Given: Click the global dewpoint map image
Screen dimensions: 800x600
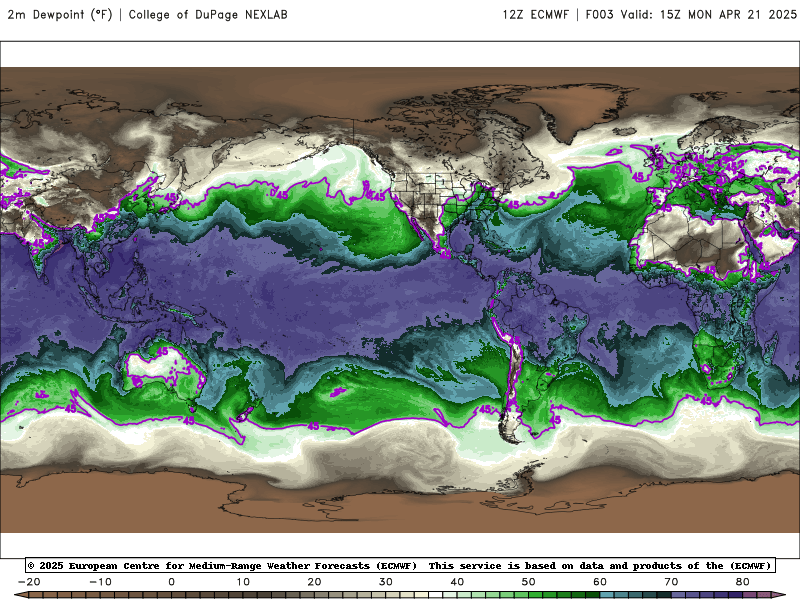Looking at the screenshot, I should 400,299.
